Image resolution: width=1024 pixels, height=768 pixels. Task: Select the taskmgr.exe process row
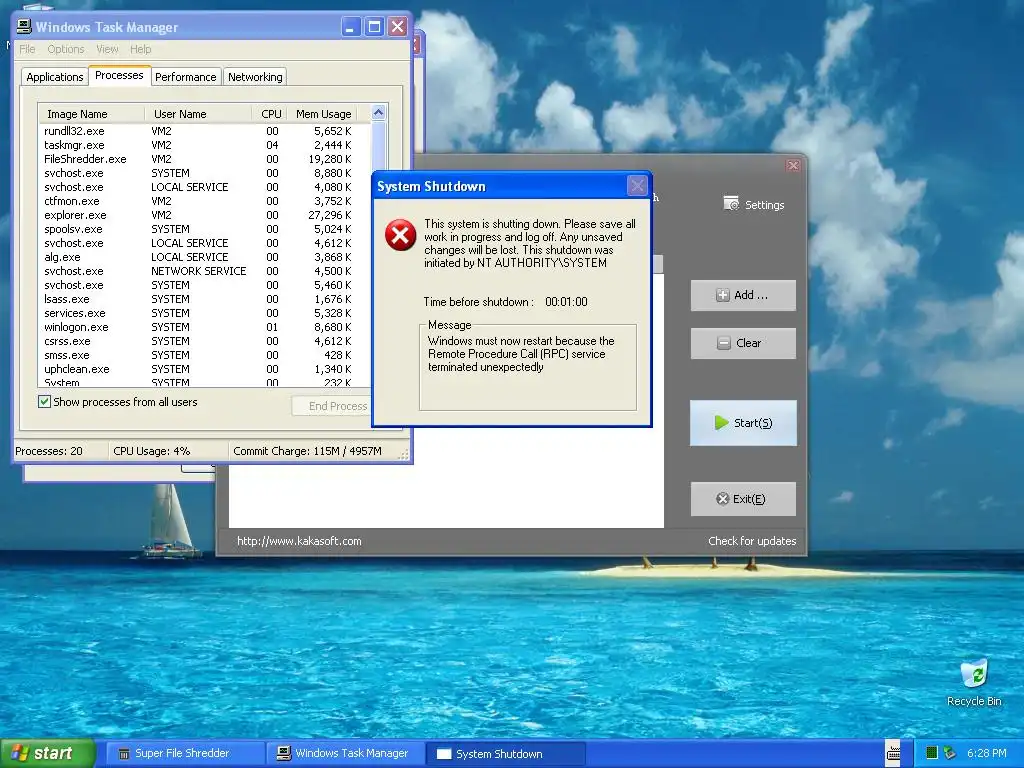[x=204, y=145]
